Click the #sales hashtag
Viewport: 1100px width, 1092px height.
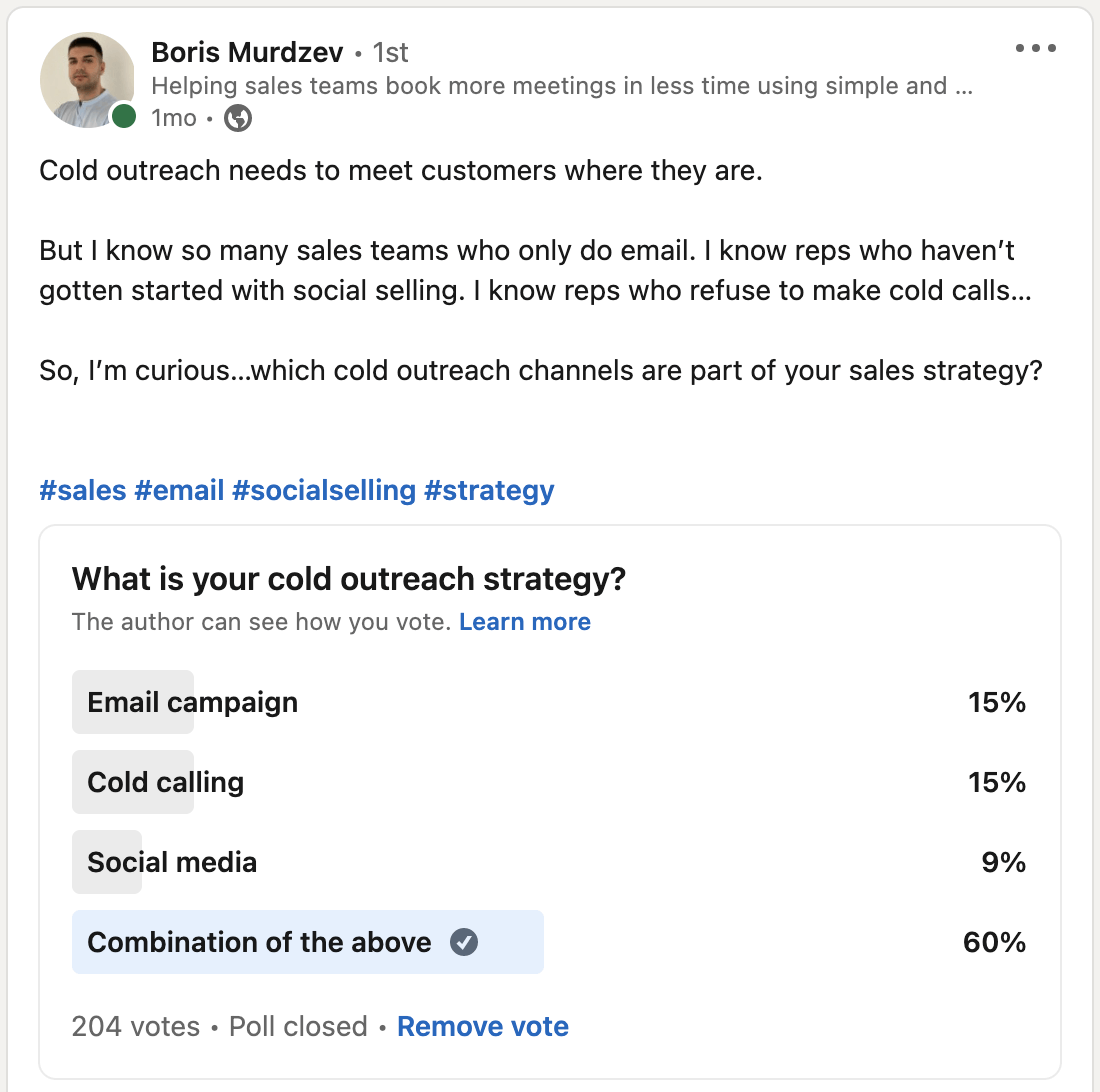[x=83, y=491]
